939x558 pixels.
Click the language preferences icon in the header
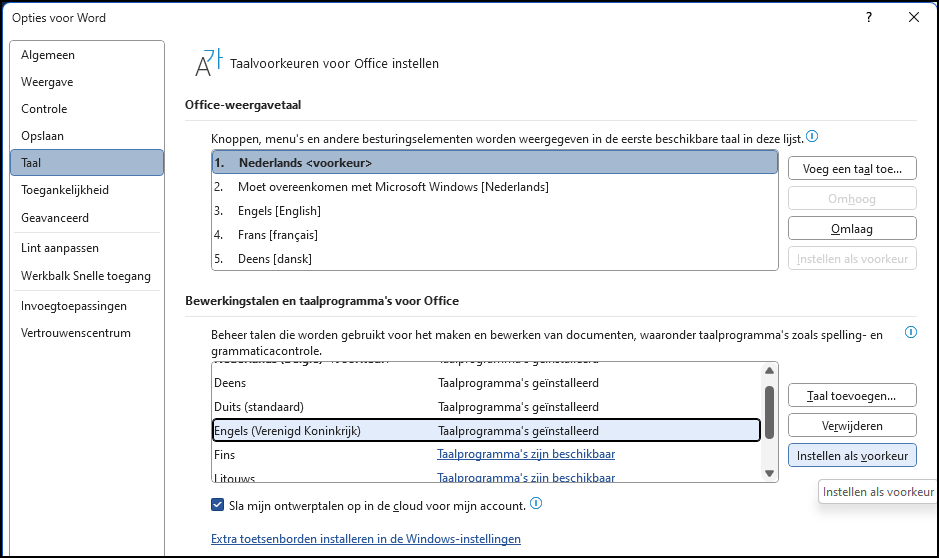coord(208,63)
